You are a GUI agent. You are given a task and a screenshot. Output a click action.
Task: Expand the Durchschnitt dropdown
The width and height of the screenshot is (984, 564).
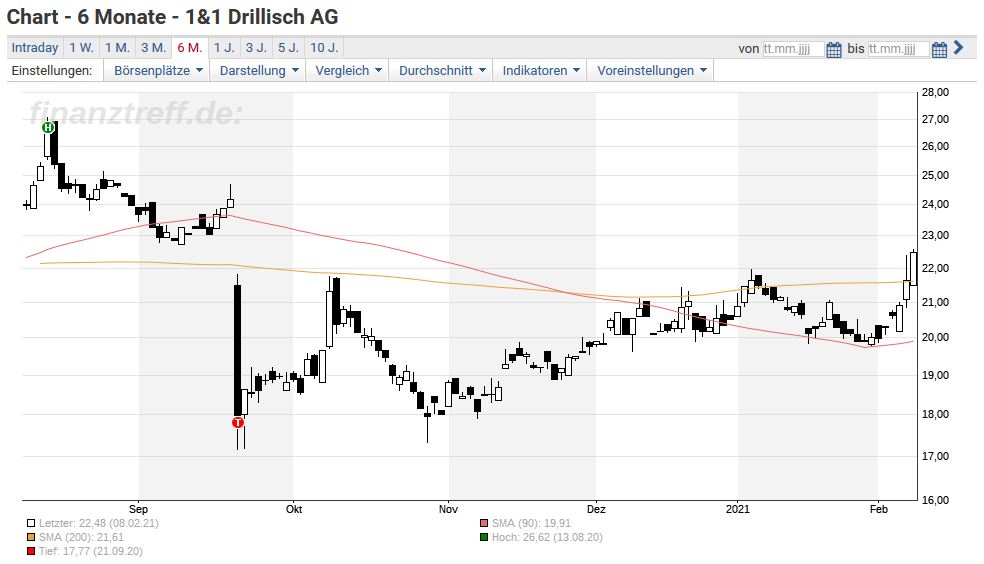tap(442, 71)
